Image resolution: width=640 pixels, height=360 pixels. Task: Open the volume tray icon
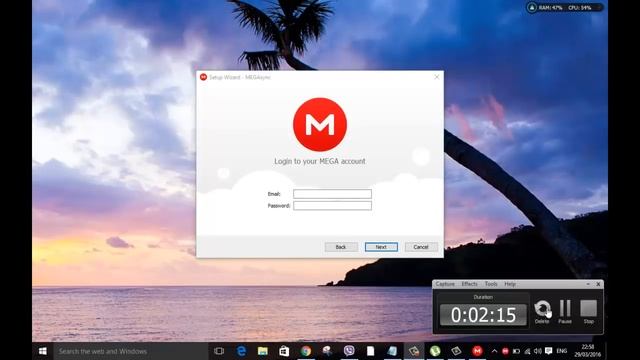click(x=538, y=351)
